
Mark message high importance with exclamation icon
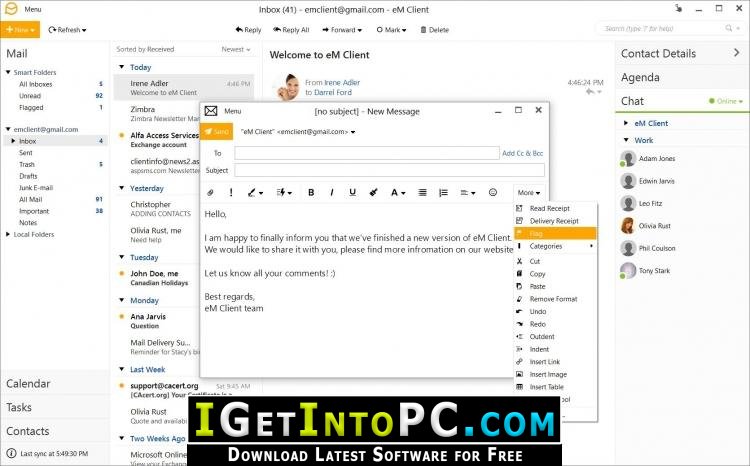pyautogui.click(x=231, y=192)
